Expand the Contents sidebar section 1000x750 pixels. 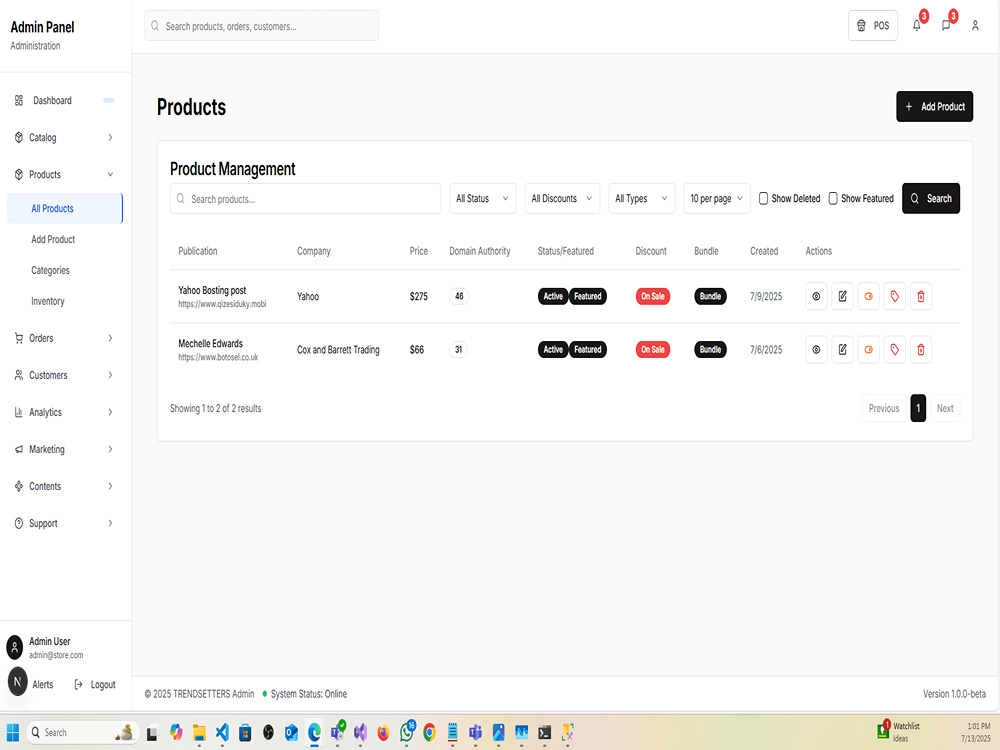(64, 486)
